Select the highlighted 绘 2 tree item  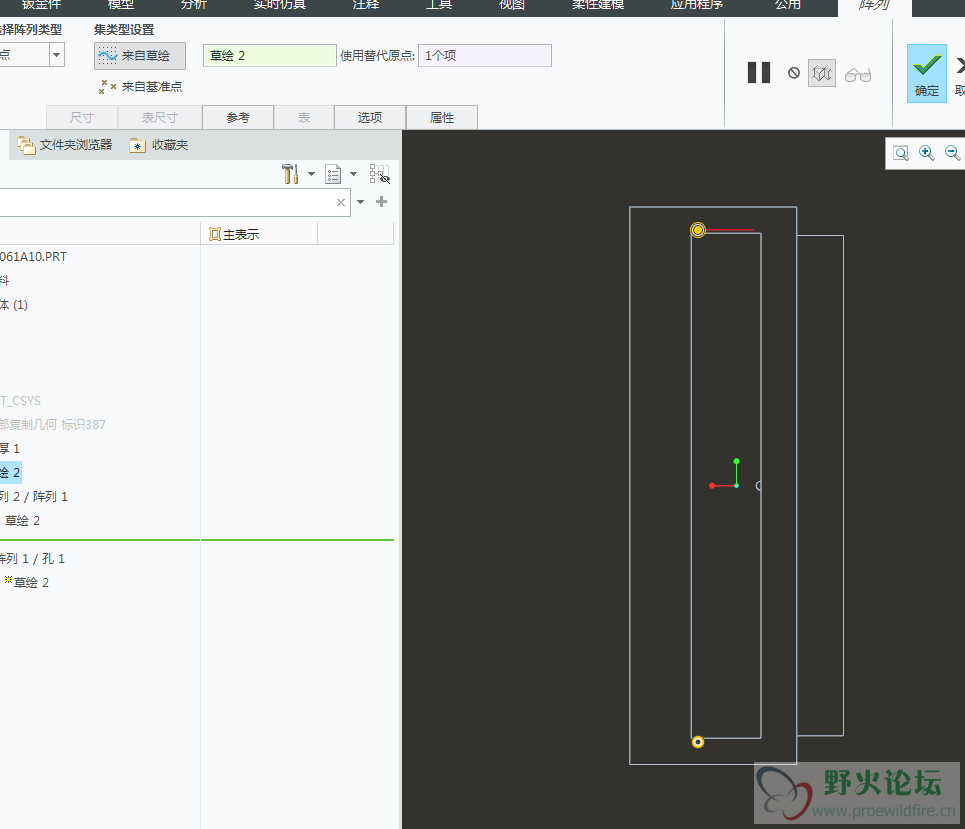10,473
